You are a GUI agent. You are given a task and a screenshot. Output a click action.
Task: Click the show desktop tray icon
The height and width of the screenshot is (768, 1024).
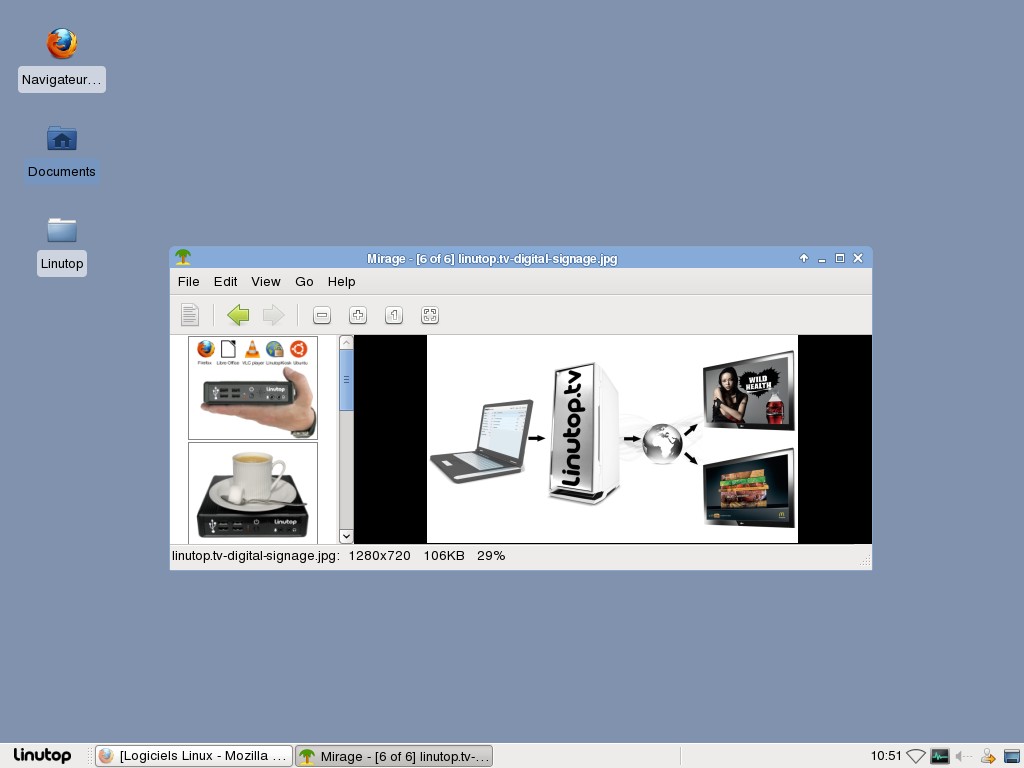1012,756
